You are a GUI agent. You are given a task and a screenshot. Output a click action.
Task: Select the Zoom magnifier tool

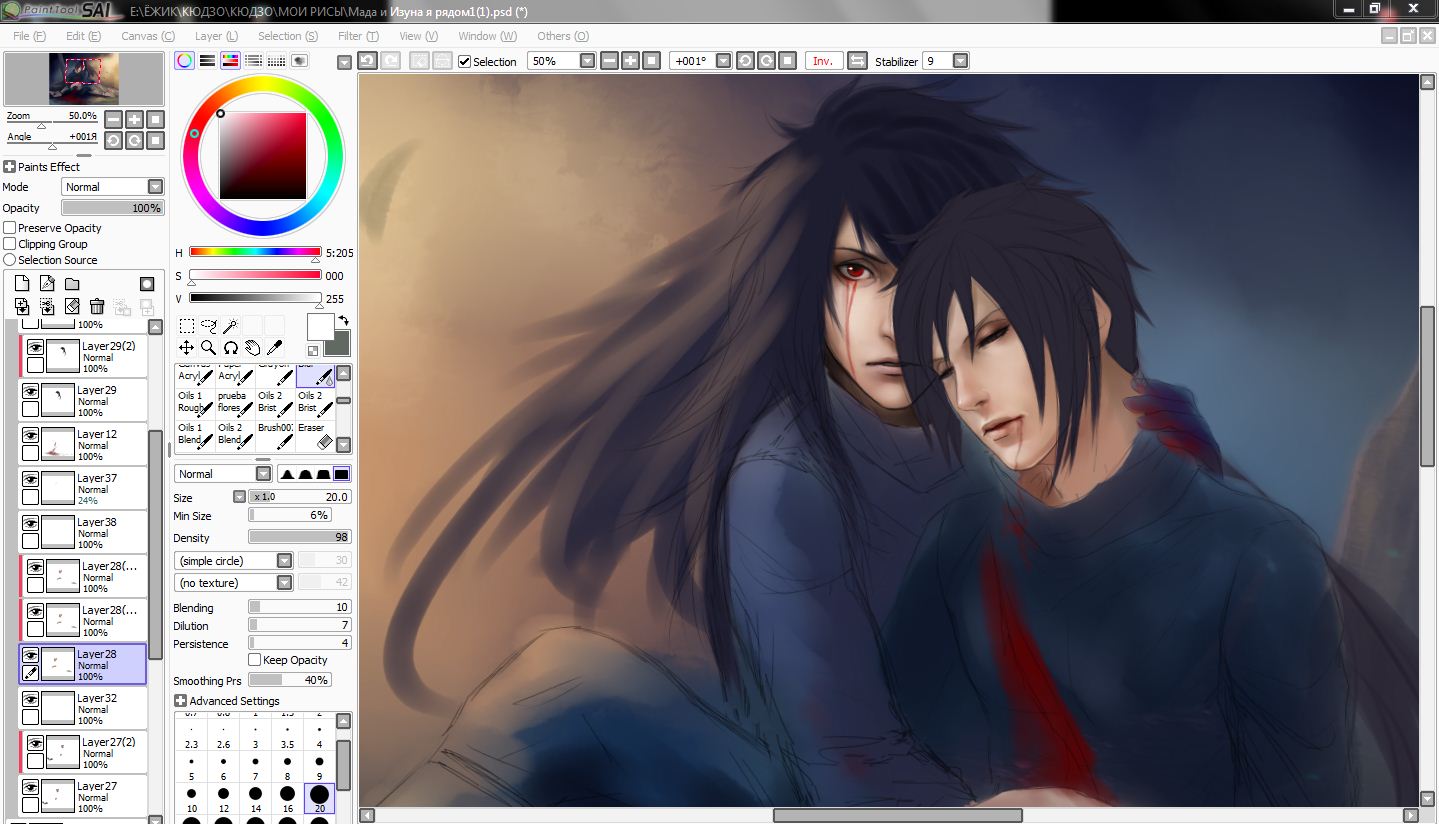pyautogui.click(x=209, y=348)
